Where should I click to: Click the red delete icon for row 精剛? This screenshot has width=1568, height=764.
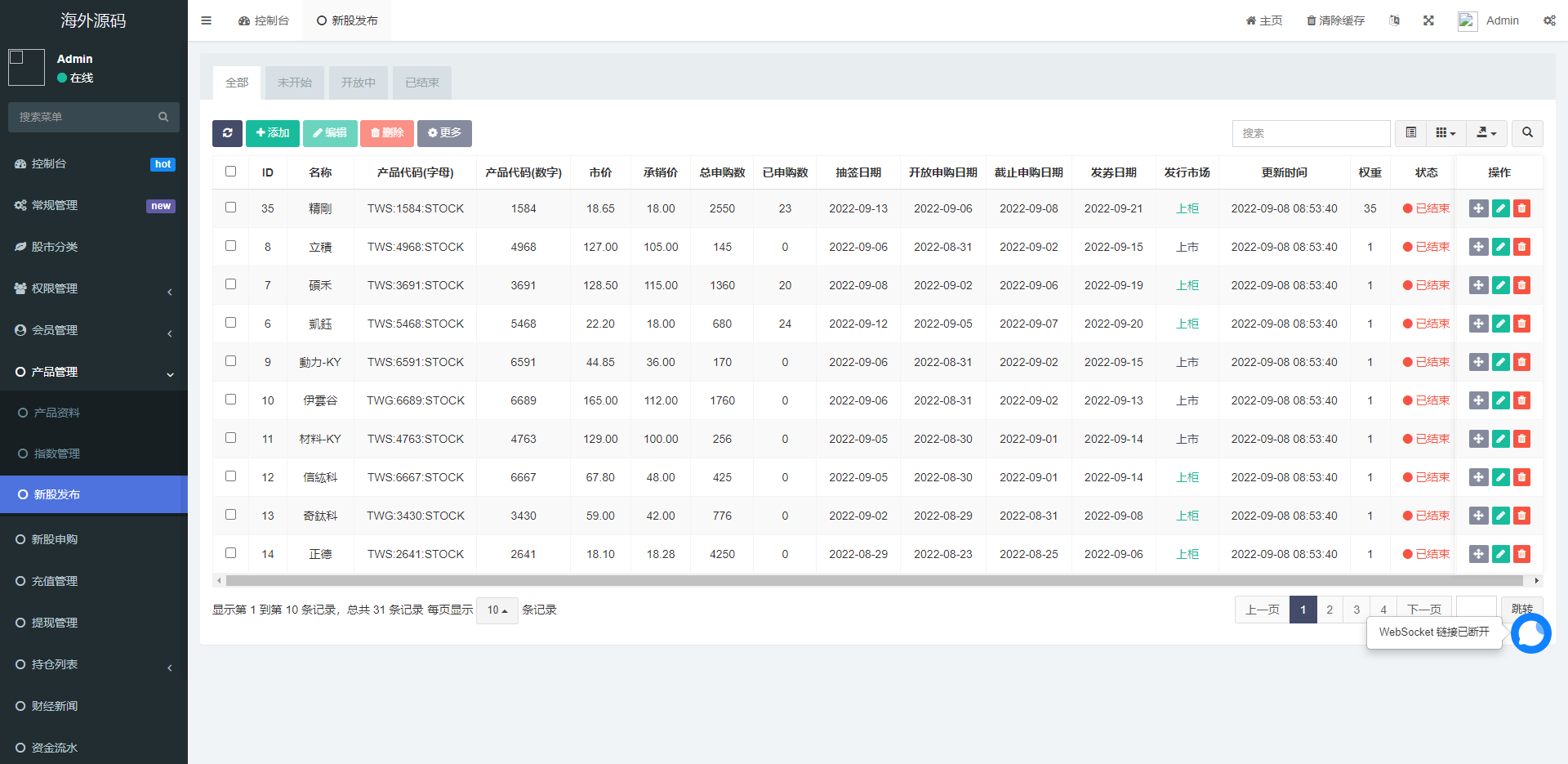1521,208
